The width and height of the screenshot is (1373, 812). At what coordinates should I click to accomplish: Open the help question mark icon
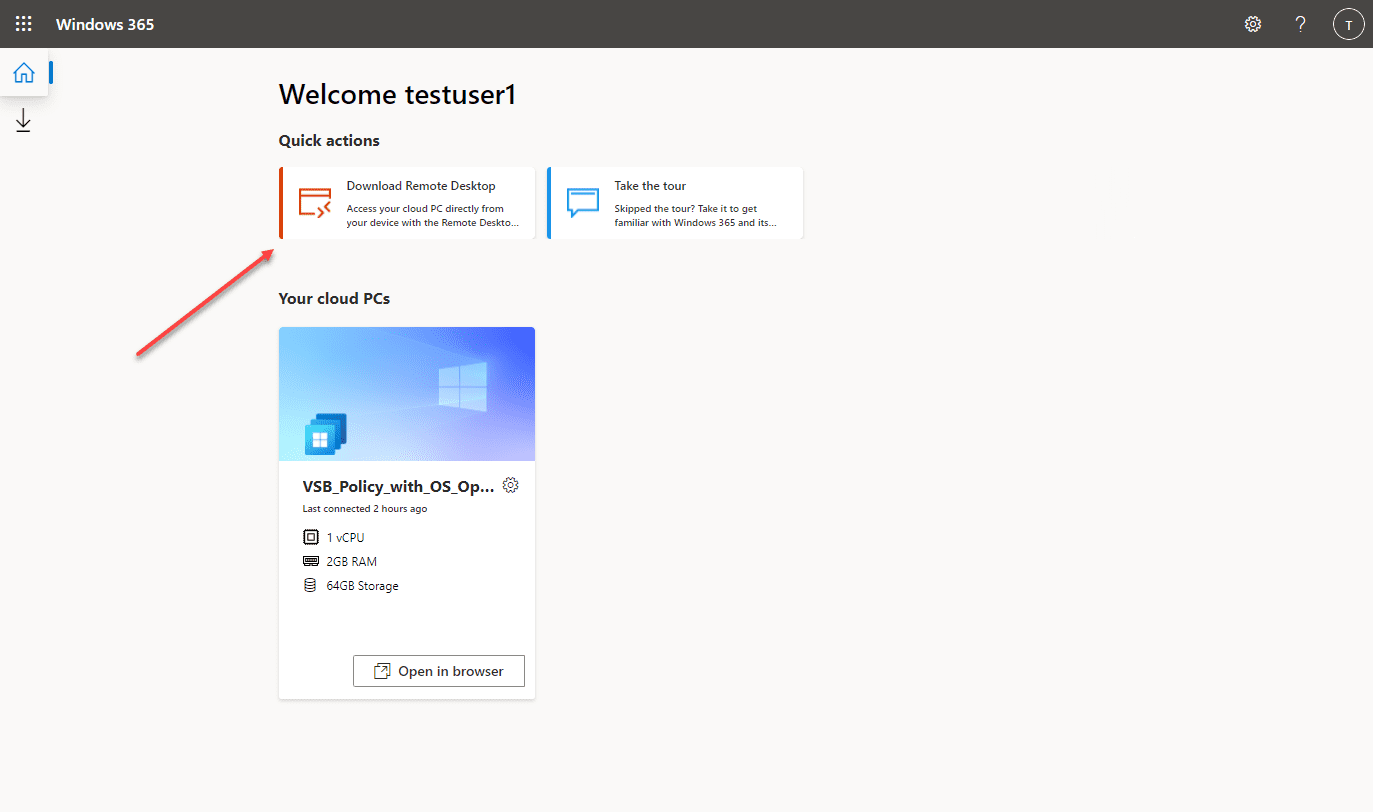tap(1300, 24)
